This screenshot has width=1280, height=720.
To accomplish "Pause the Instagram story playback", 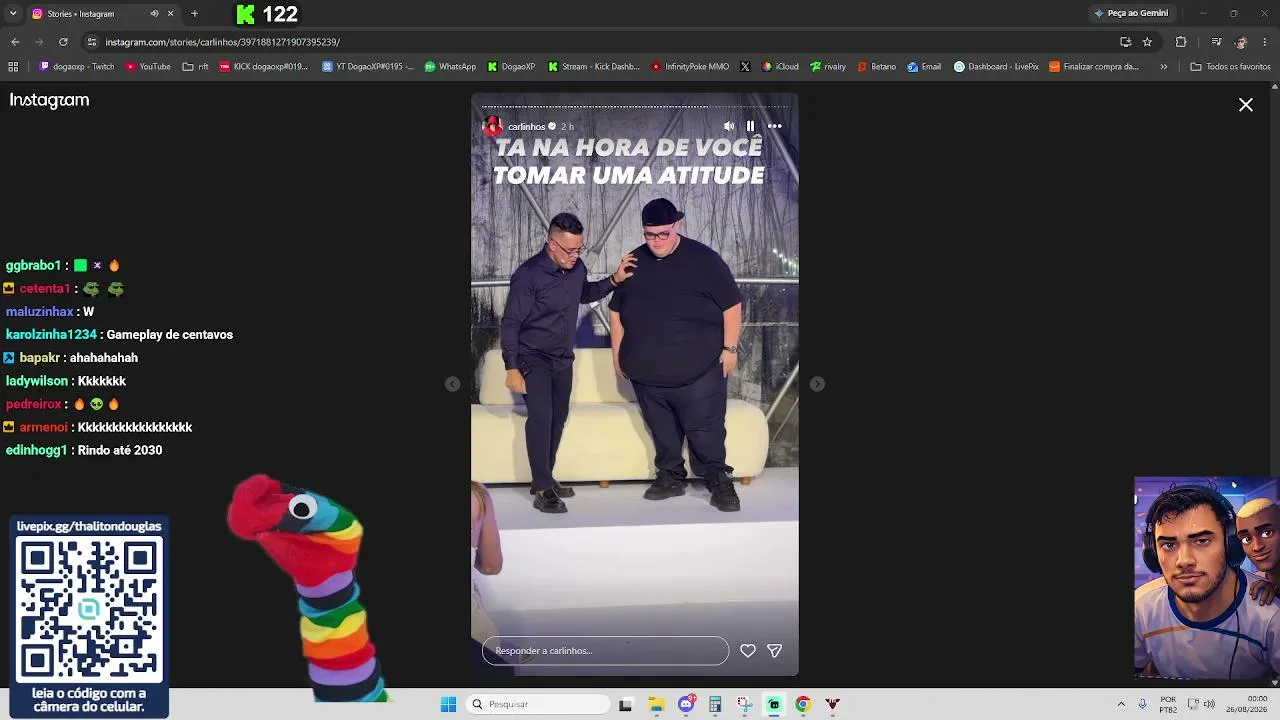I will tap(750, 126).
